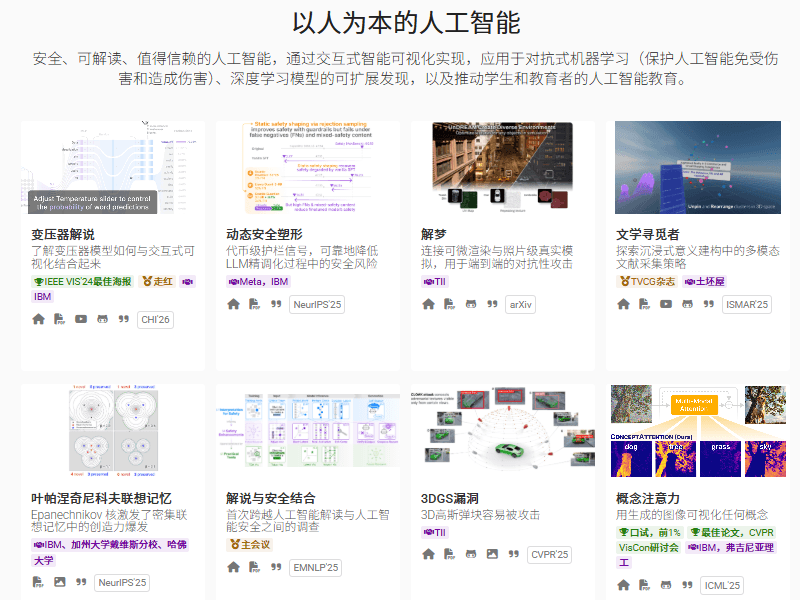This screenshot has width=800, height=600.
Task: Open PDF icon for 动态安全塑形 card
Action: click(255, 305)
